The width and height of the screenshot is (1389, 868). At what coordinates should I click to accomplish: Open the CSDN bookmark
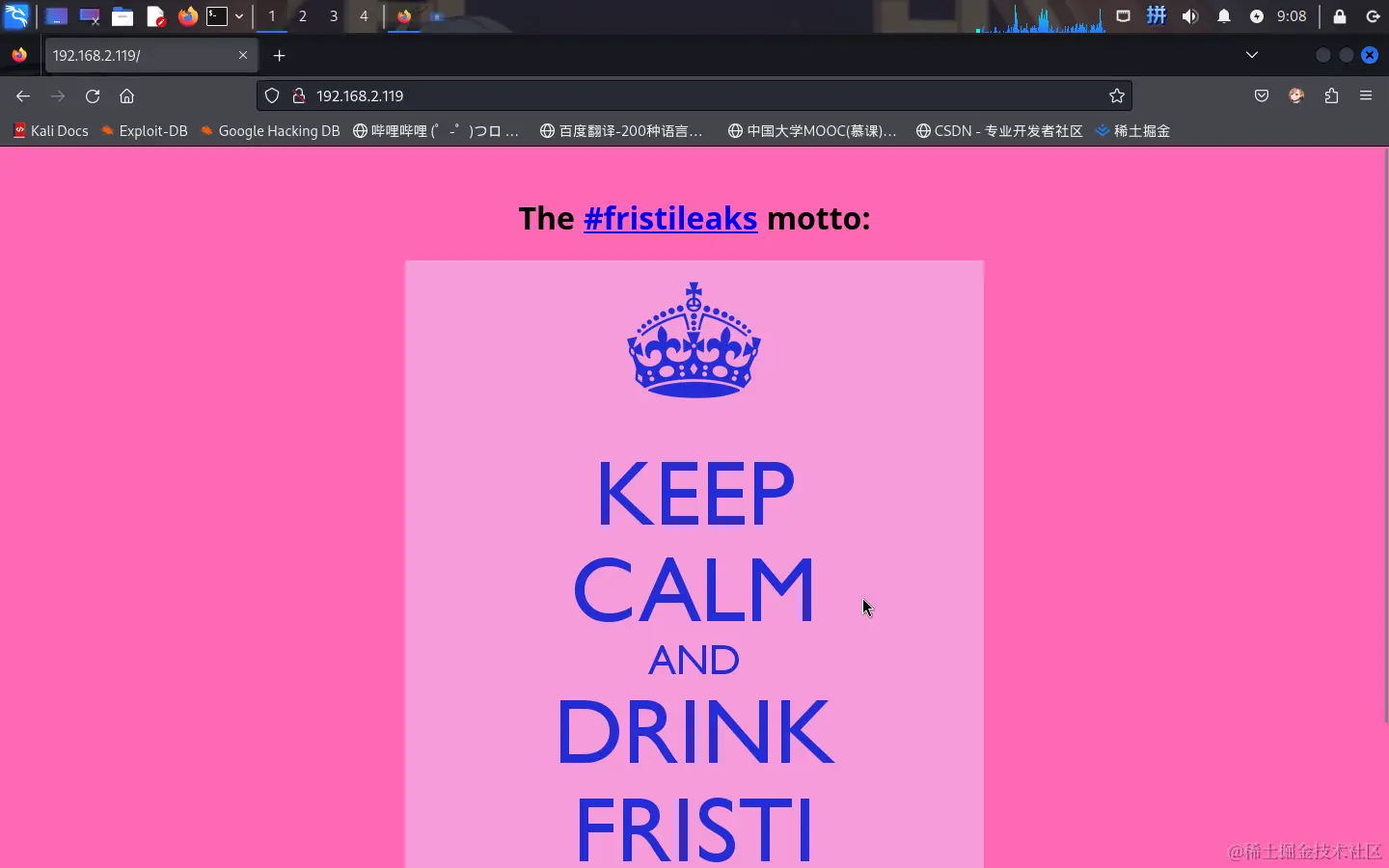point(999,131)
